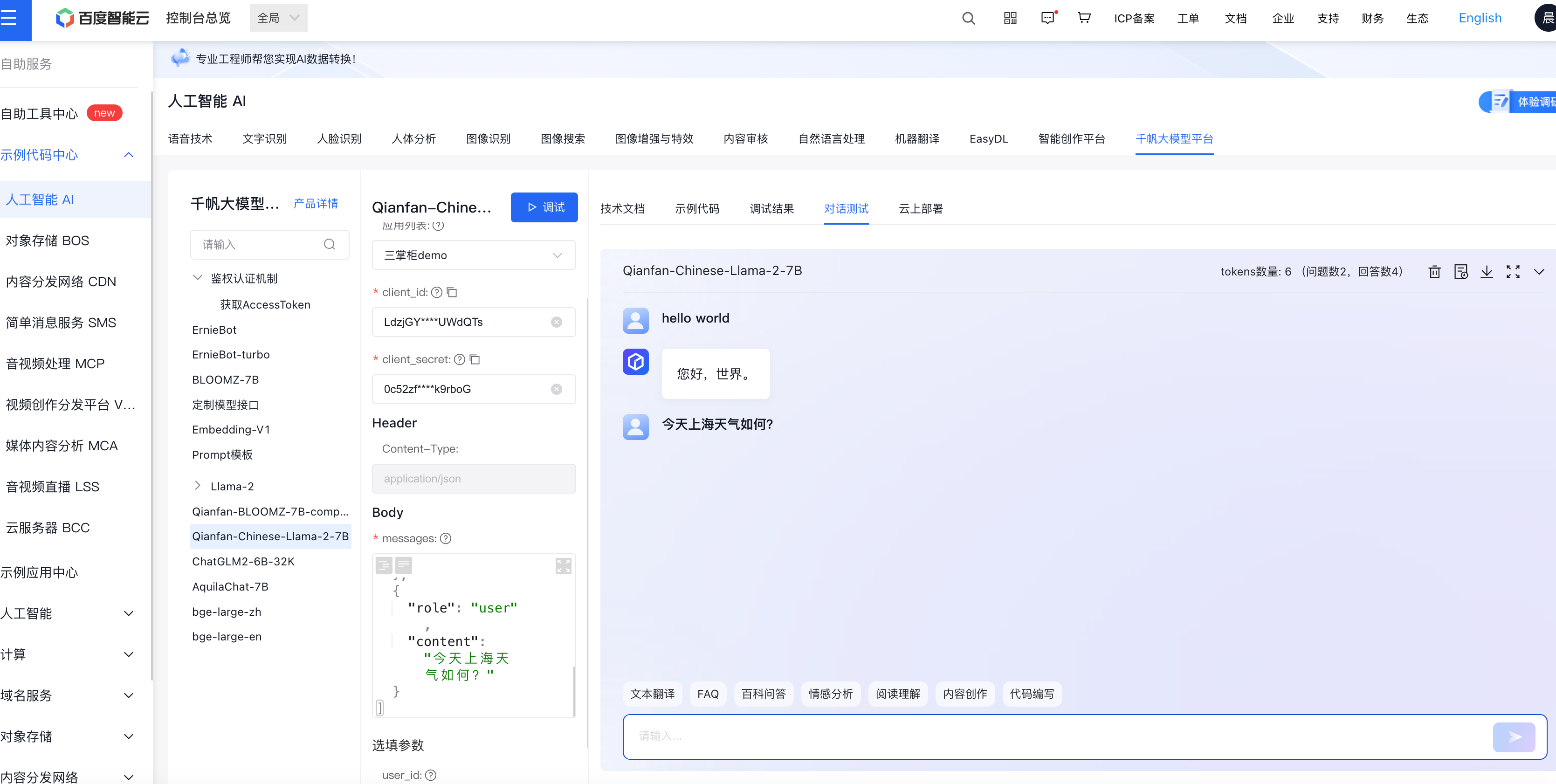This screenshot has height=784, width=1556.
Task: Open the shopping cart icon in header
Action: 1084,18
